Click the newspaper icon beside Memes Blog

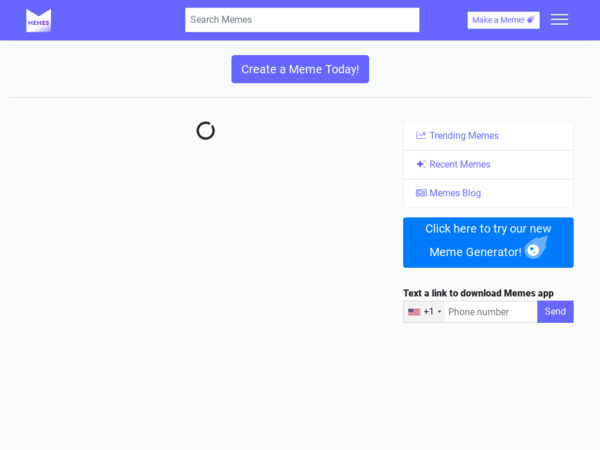pyautogui.click(x=421, y=193)
